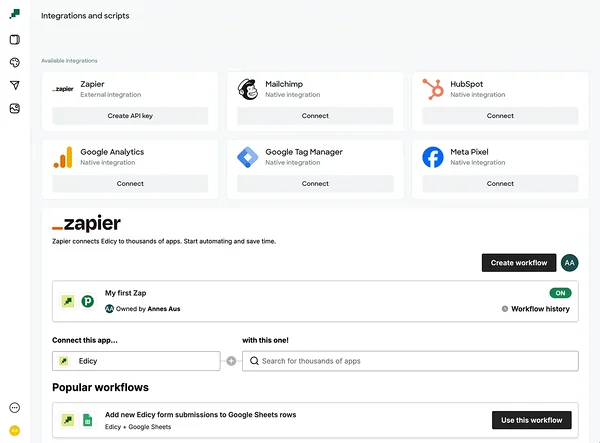Open the pages icon in sidebar
This screenshot has height=443, width=600.
click(x=15, y=39)
